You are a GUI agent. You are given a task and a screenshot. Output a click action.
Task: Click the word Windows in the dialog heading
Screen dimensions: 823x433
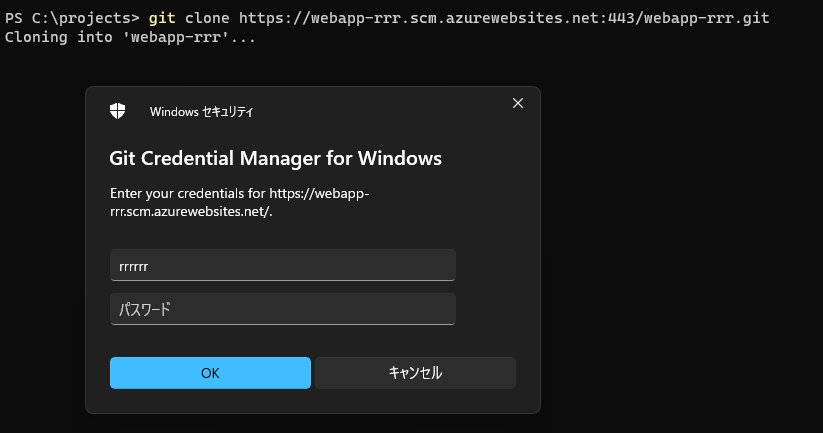400,158
